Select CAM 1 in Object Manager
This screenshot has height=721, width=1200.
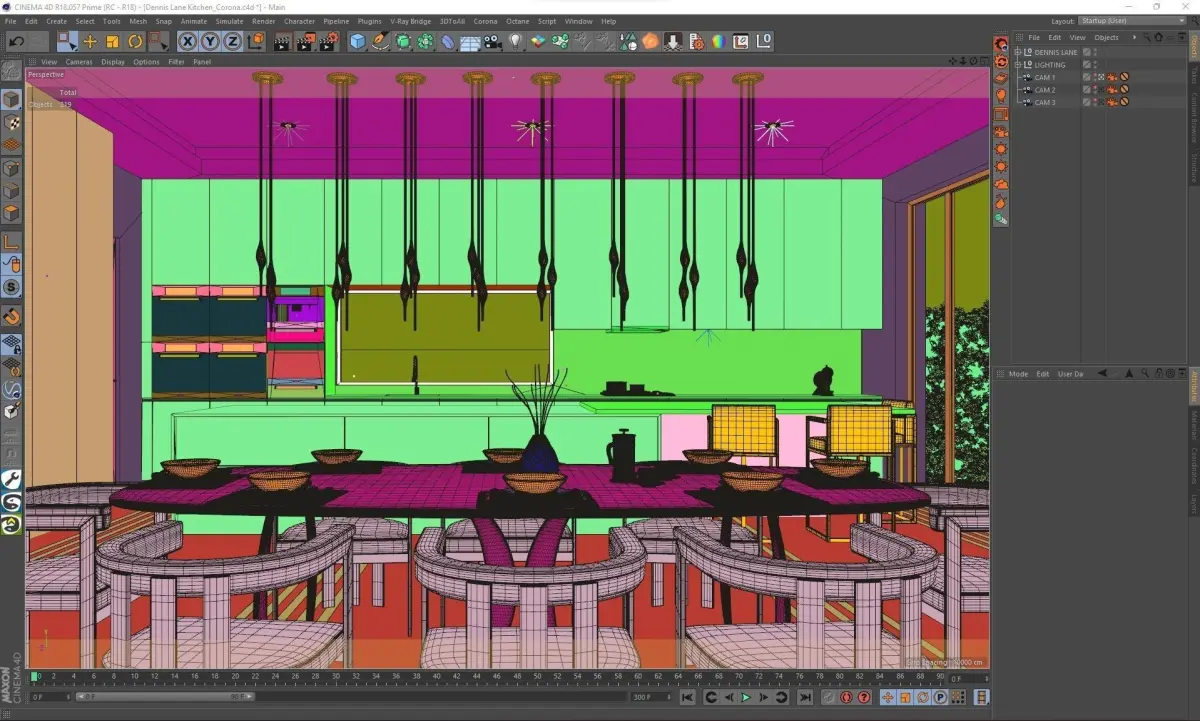(x=1045, y=77)
